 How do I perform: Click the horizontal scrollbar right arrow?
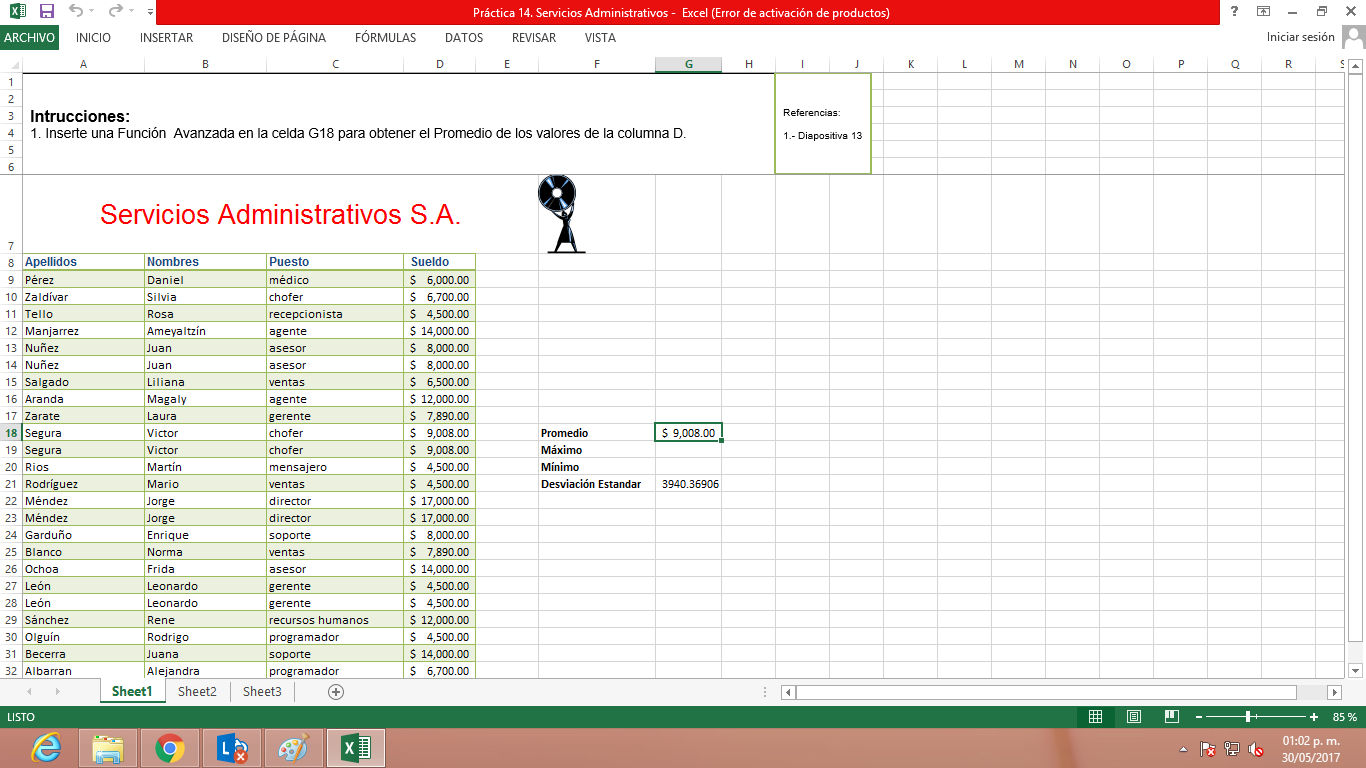pos(1334,692)
